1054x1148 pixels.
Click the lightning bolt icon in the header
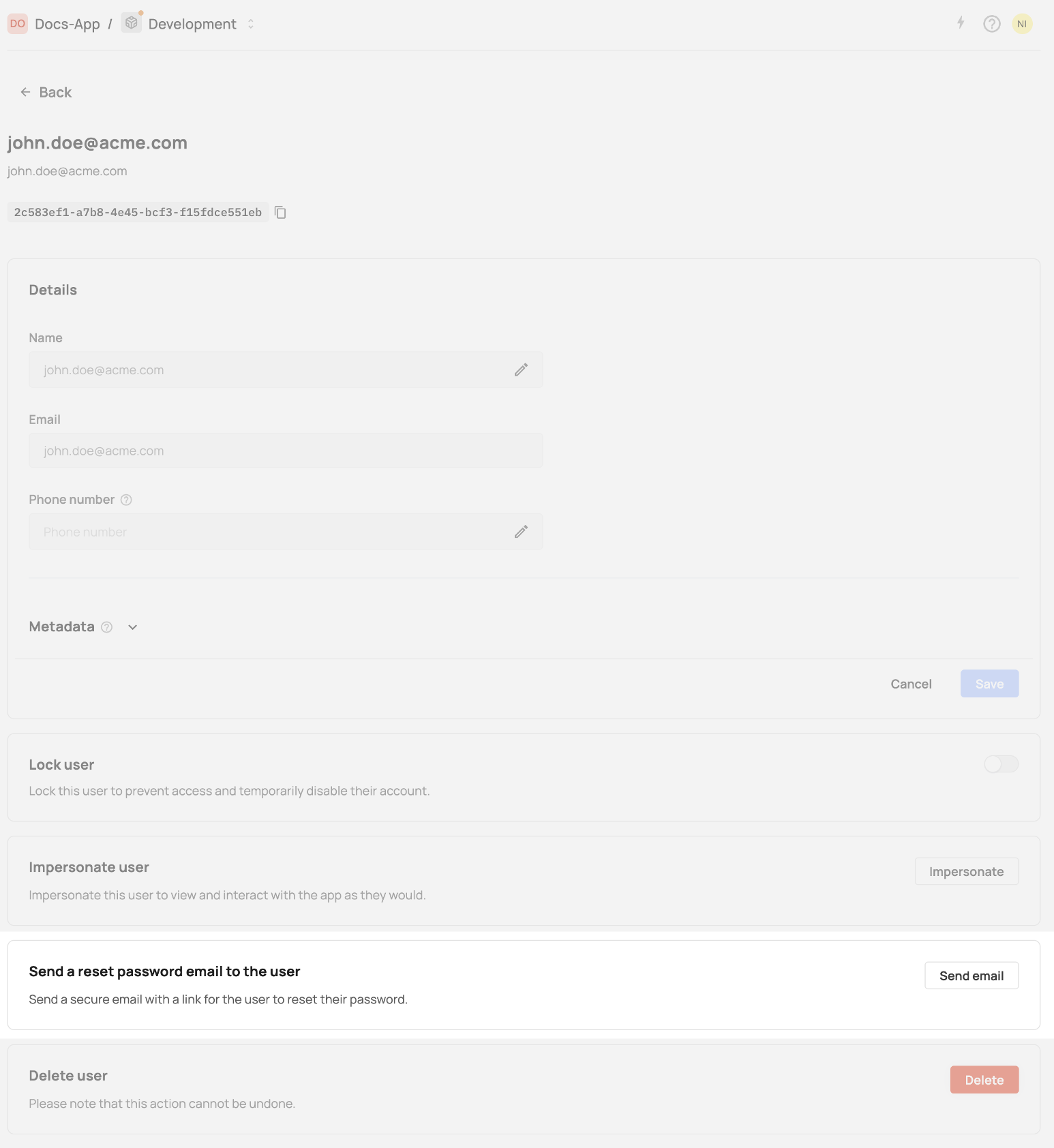click(x=960, y=23)
